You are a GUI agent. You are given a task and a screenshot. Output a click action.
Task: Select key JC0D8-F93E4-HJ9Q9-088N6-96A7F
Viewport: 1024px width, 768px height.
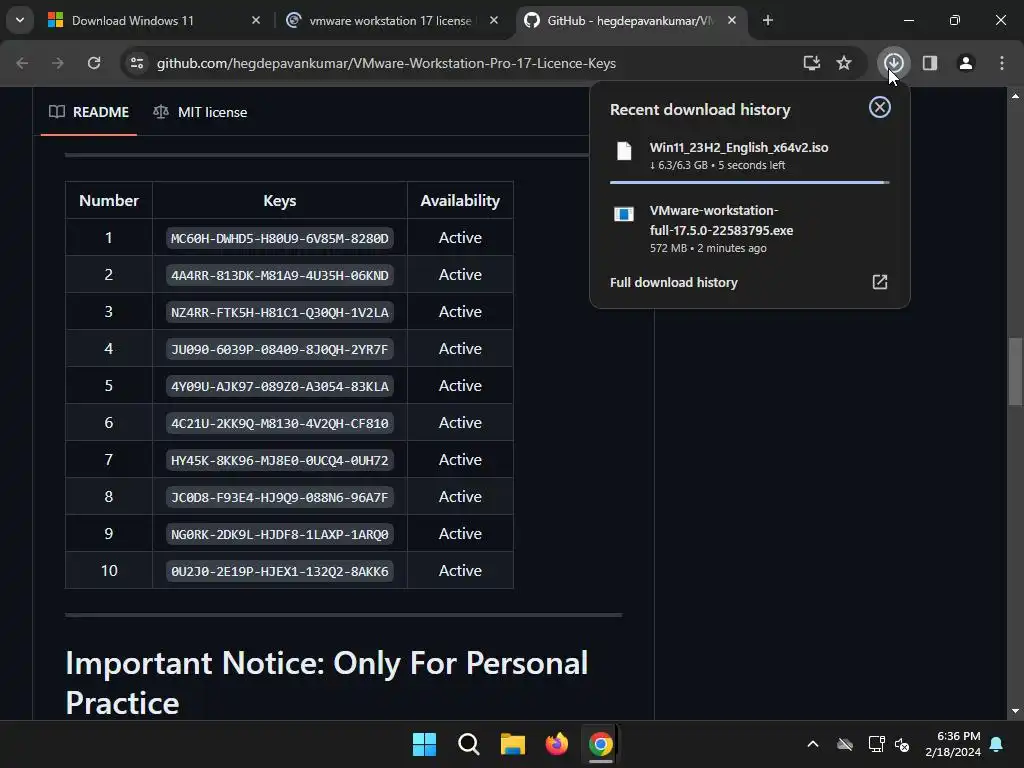(280, 497)
